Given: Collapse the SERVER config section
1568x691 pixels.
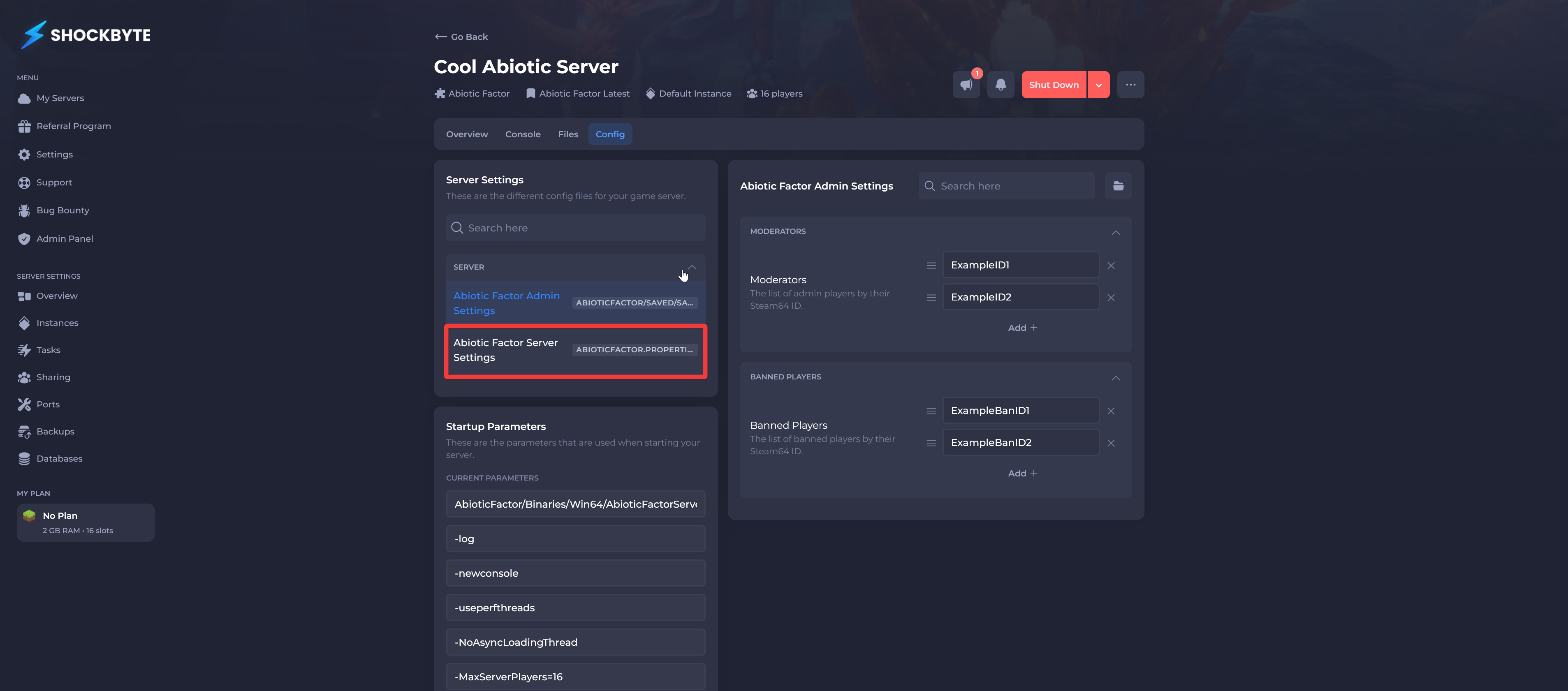Looking at the screenshot, I should click(x=692, y=267).
